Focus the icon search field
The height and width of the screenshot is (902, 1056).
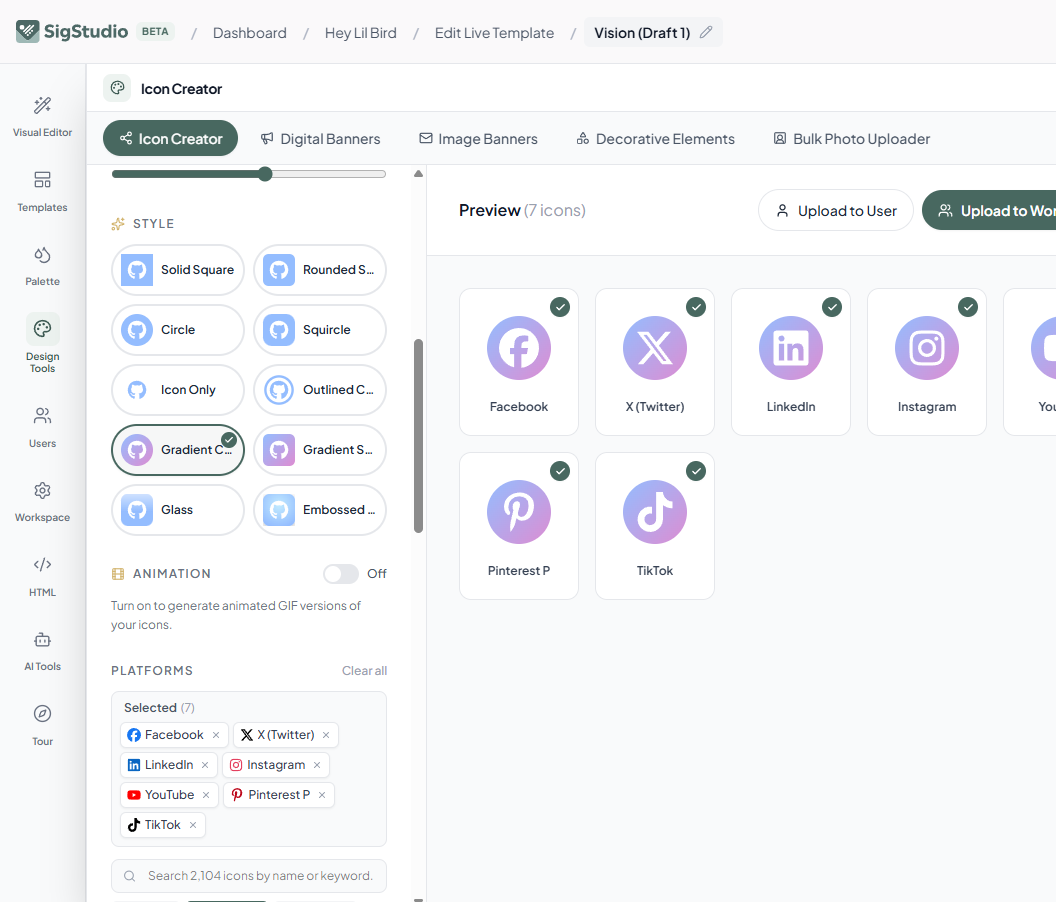pos(249,876)
